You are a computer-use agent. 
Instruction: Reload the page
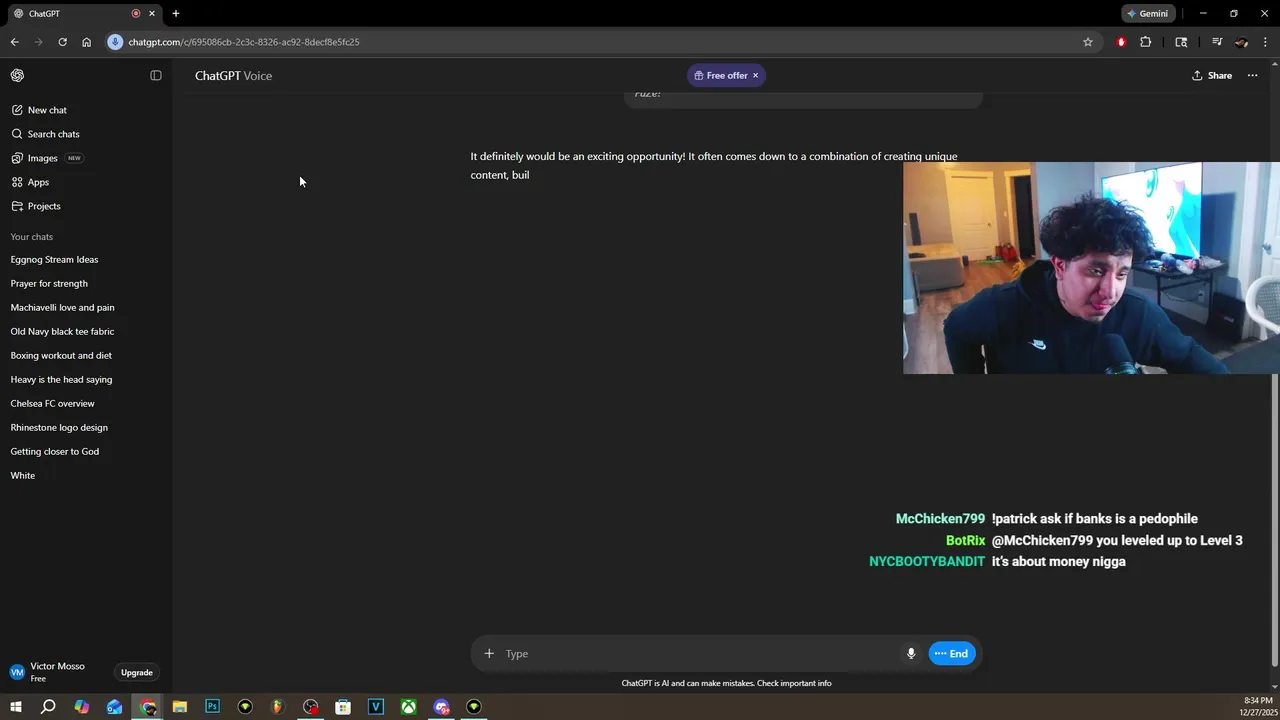point(62,42)
